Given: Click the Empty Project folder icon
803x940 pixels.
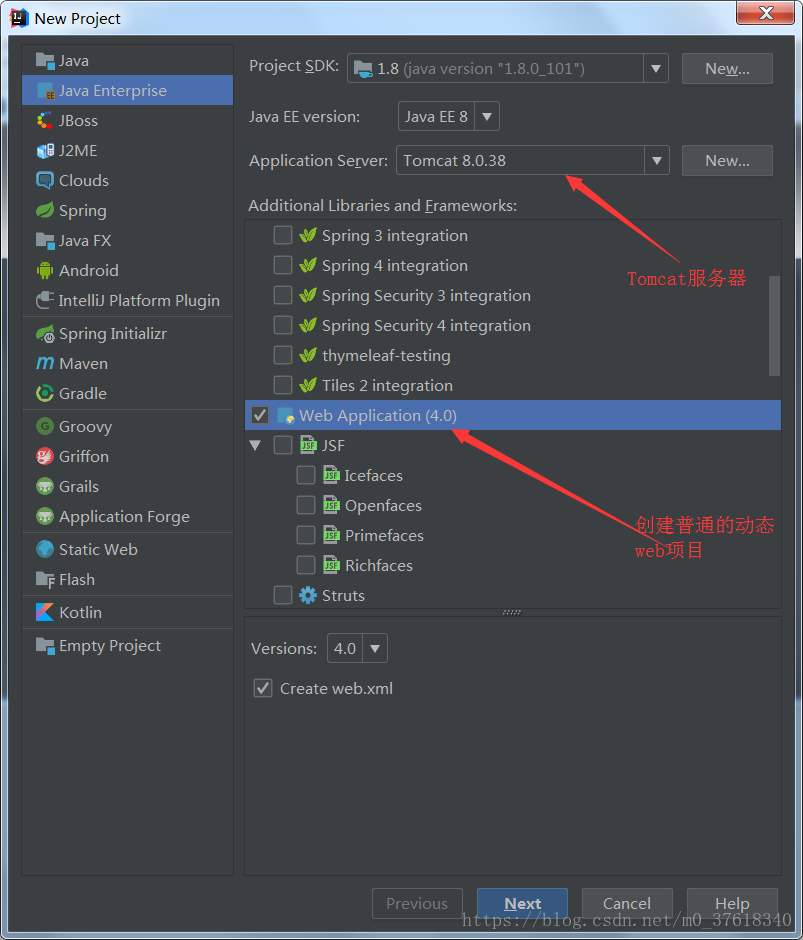Looking at the screenshot, I should (x=45, y=646).
